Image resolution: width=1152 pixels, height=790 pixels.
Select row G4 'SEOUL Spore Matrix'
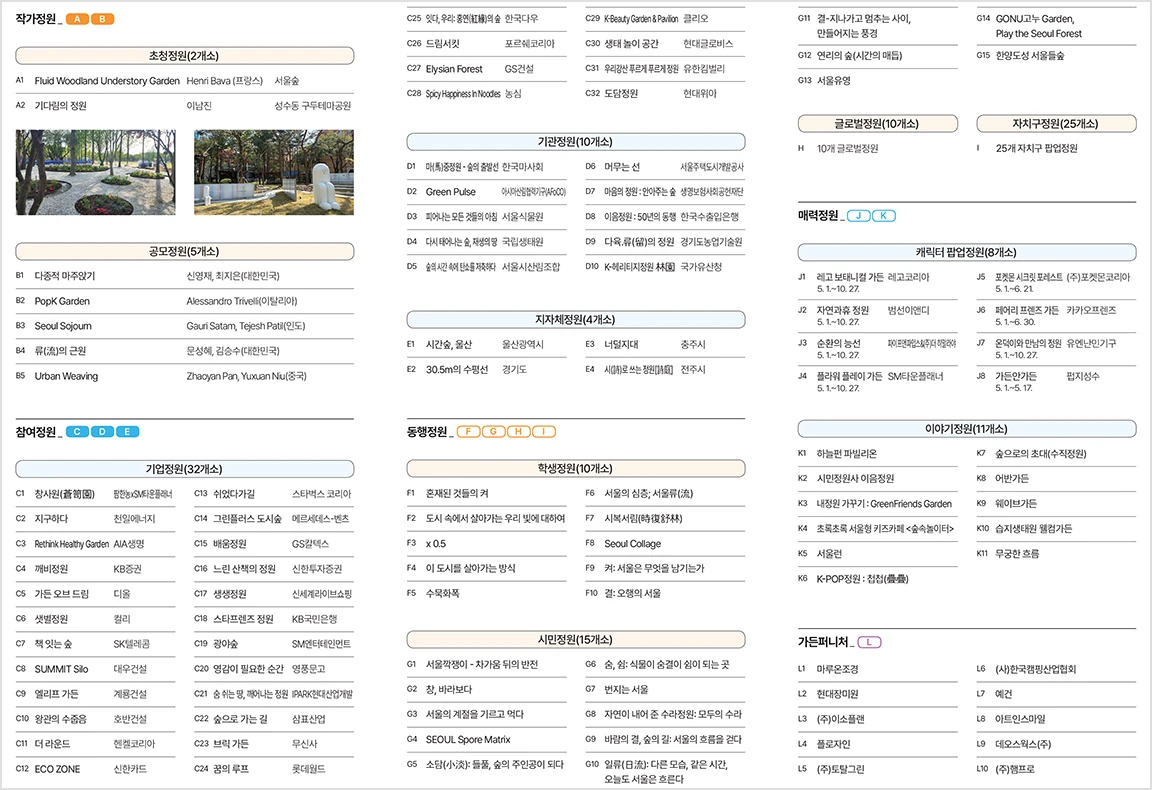coord(486,739)
